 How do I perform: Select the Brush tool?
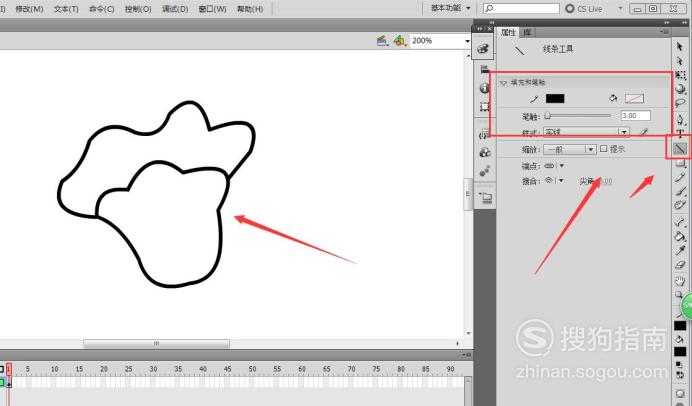(680, 191)
